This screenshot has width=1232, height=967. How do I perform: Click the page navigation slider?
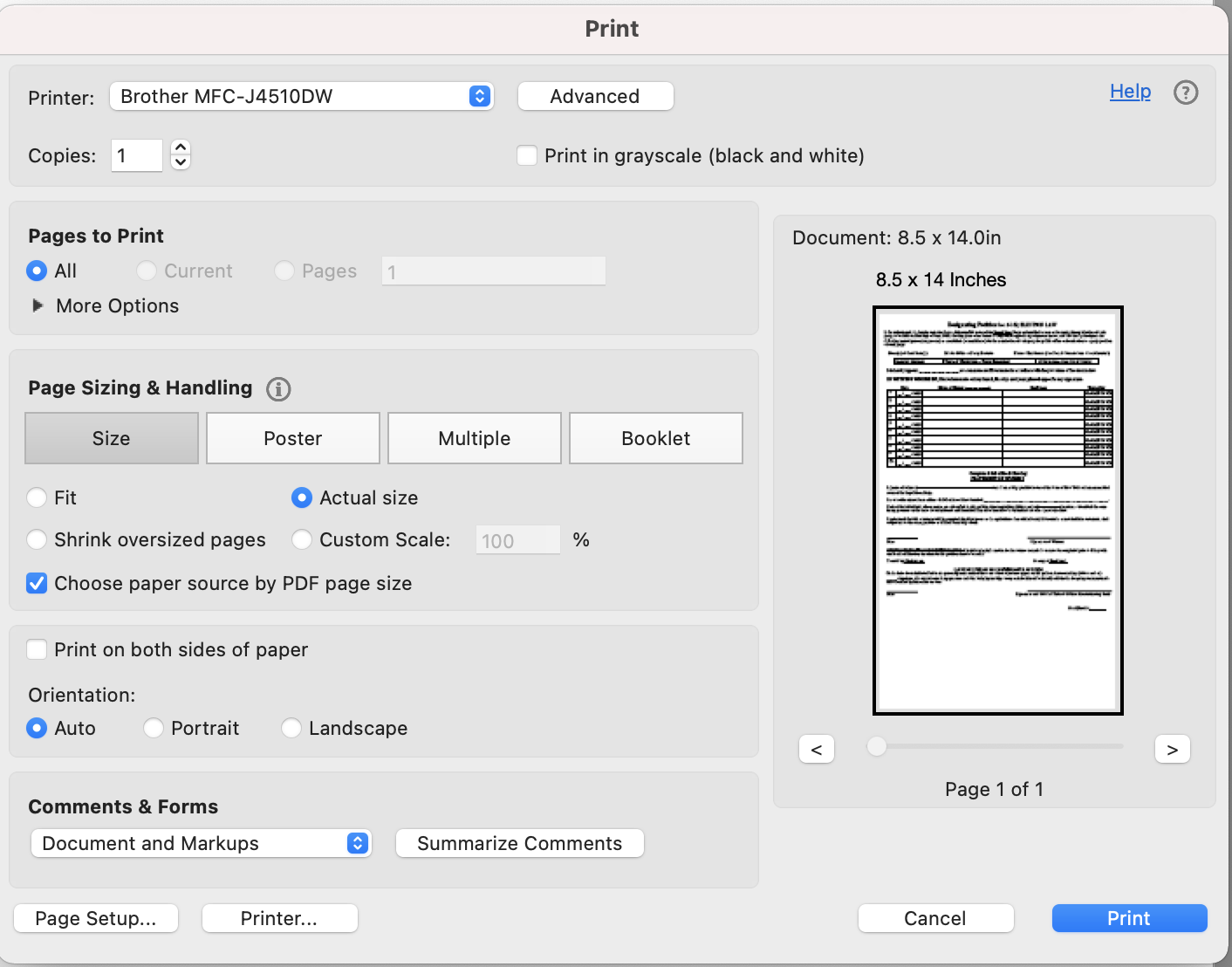pos(995,746)
